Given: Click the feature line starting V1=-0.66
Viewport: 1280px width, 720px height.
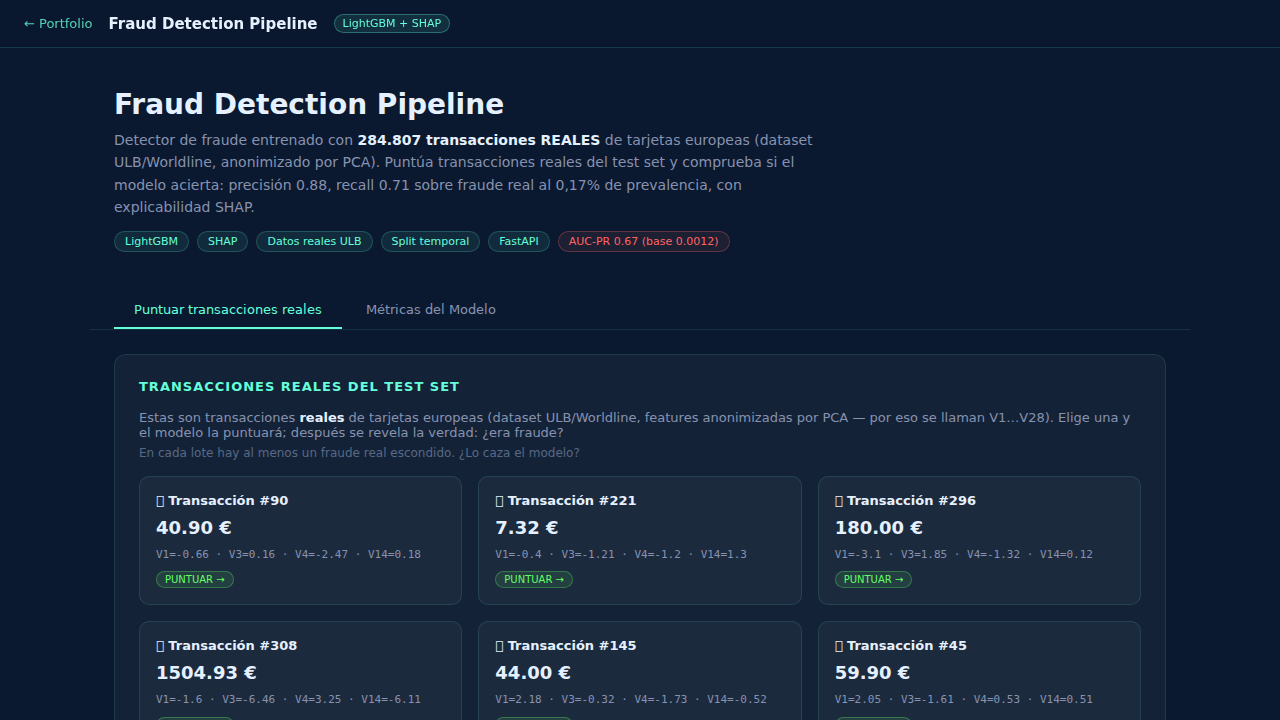Looking at the screenshot, I should (x=289, y=555).
